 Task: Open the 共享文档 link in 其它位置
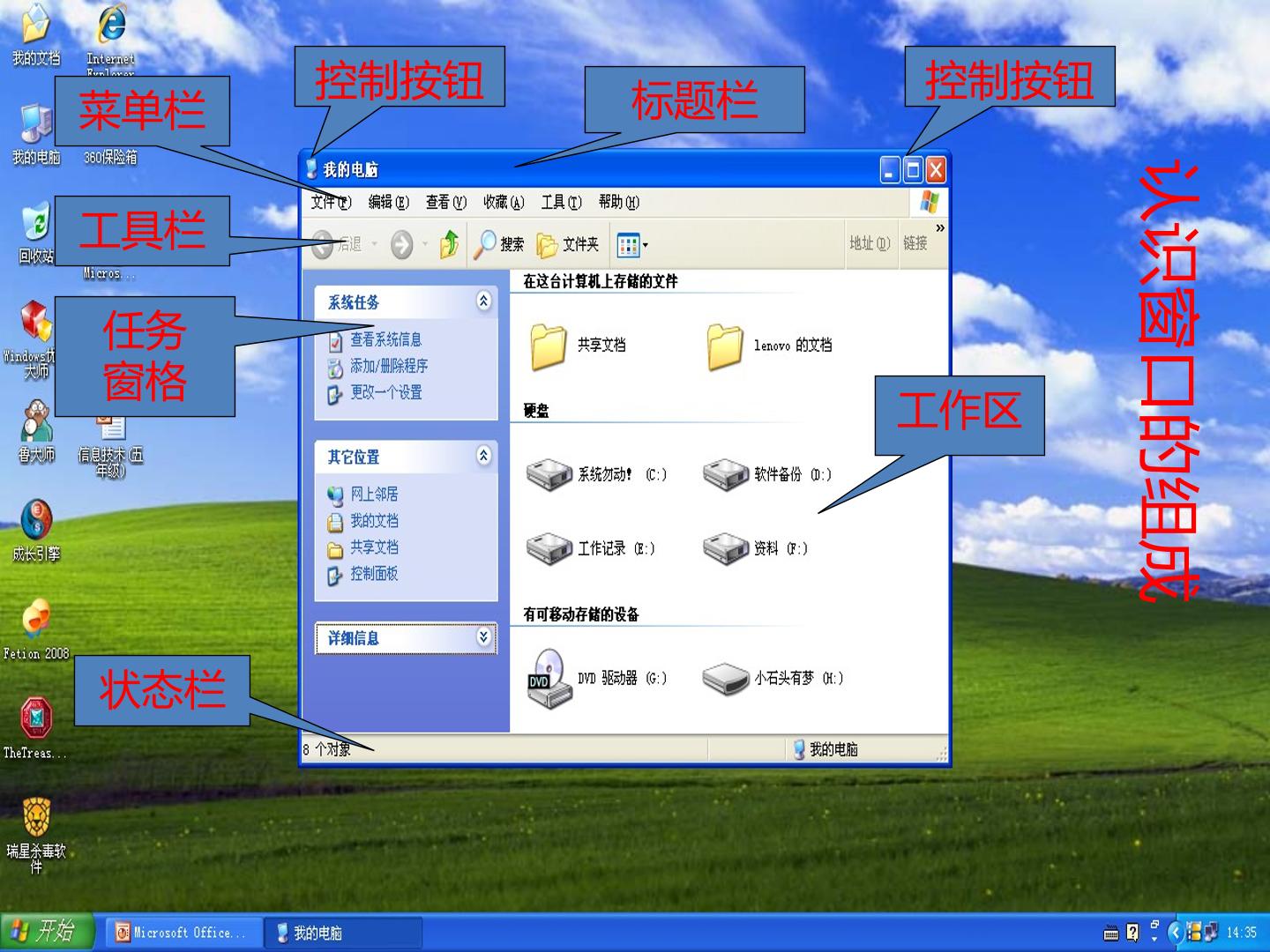[374, 547]
